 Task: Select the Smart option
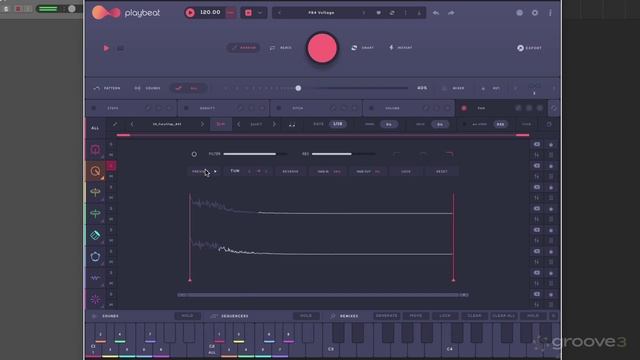point(362,48)
